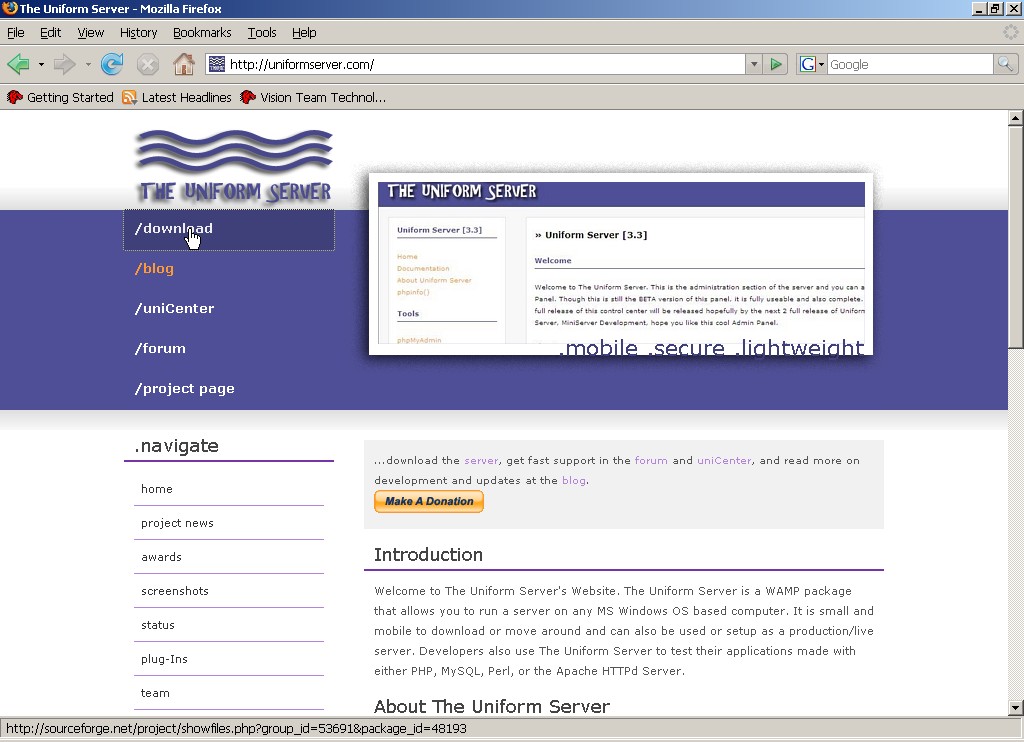Screen dimensions: 1024x742
Task: Open the File menu
Action: (16, 33)
